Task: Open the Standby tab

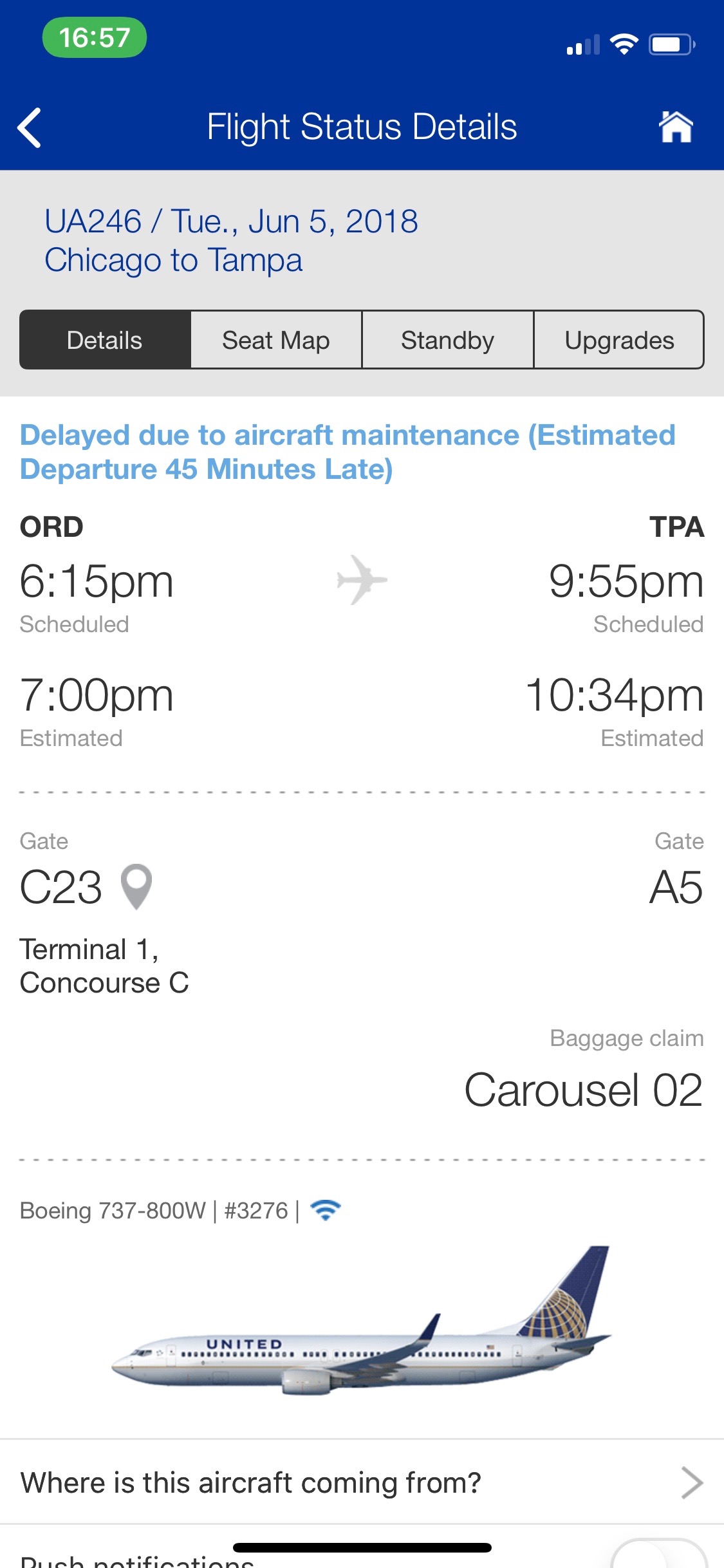Action: point(447,340)
